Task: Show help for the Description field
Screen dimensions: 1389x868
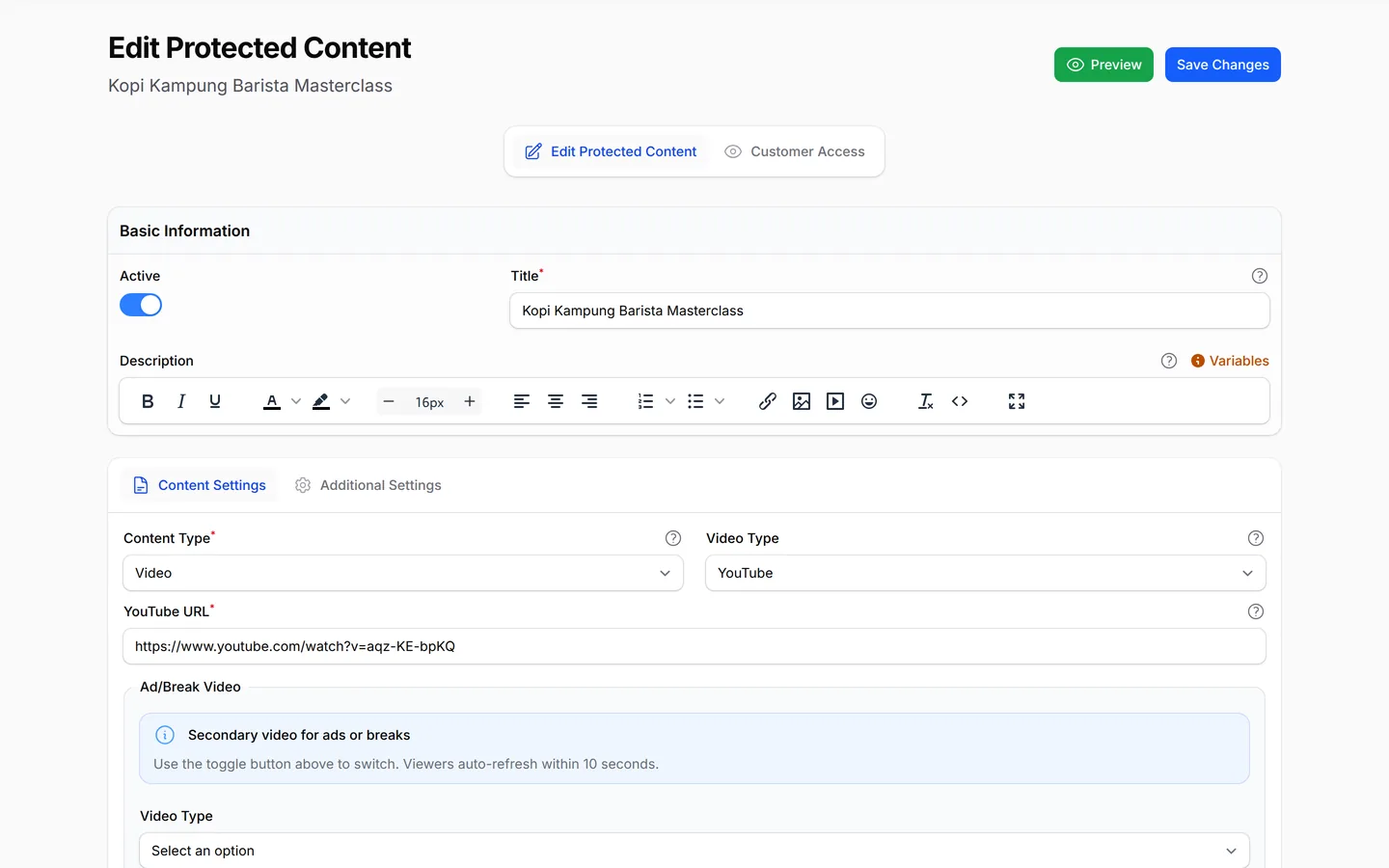Action: pyautogui.click(x=1169, y=361)
